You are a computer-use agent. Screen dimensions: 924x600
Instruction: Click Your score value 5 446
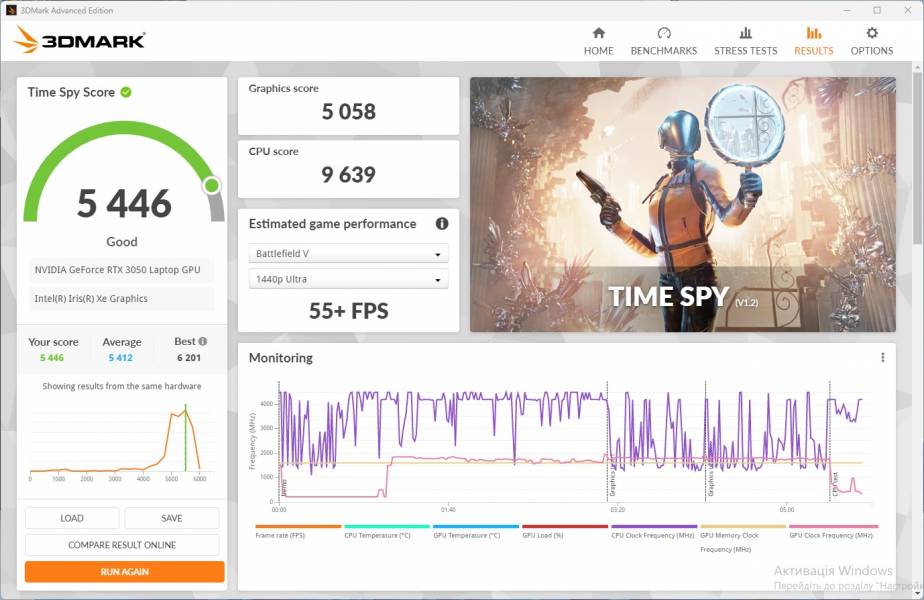[52, 358]
